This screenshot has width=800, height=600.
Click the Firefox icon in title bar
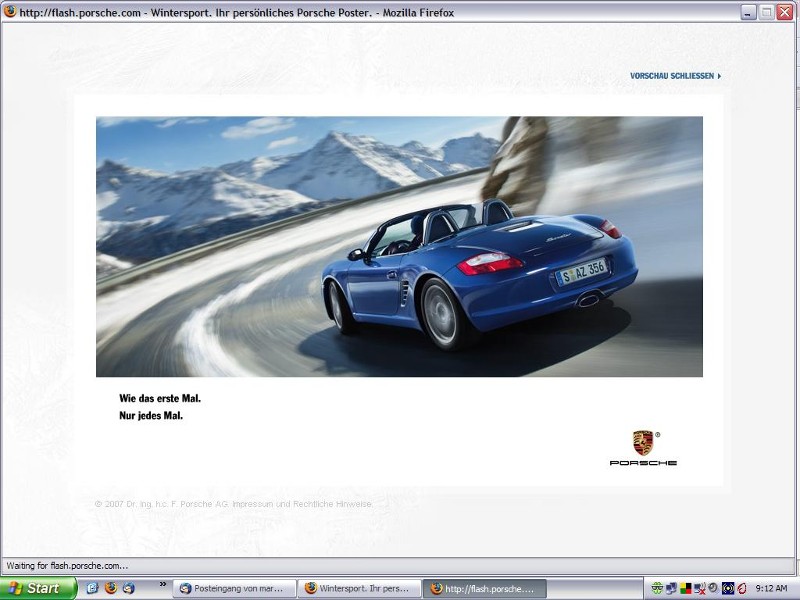pyautogui.click(x=10, y=12)
